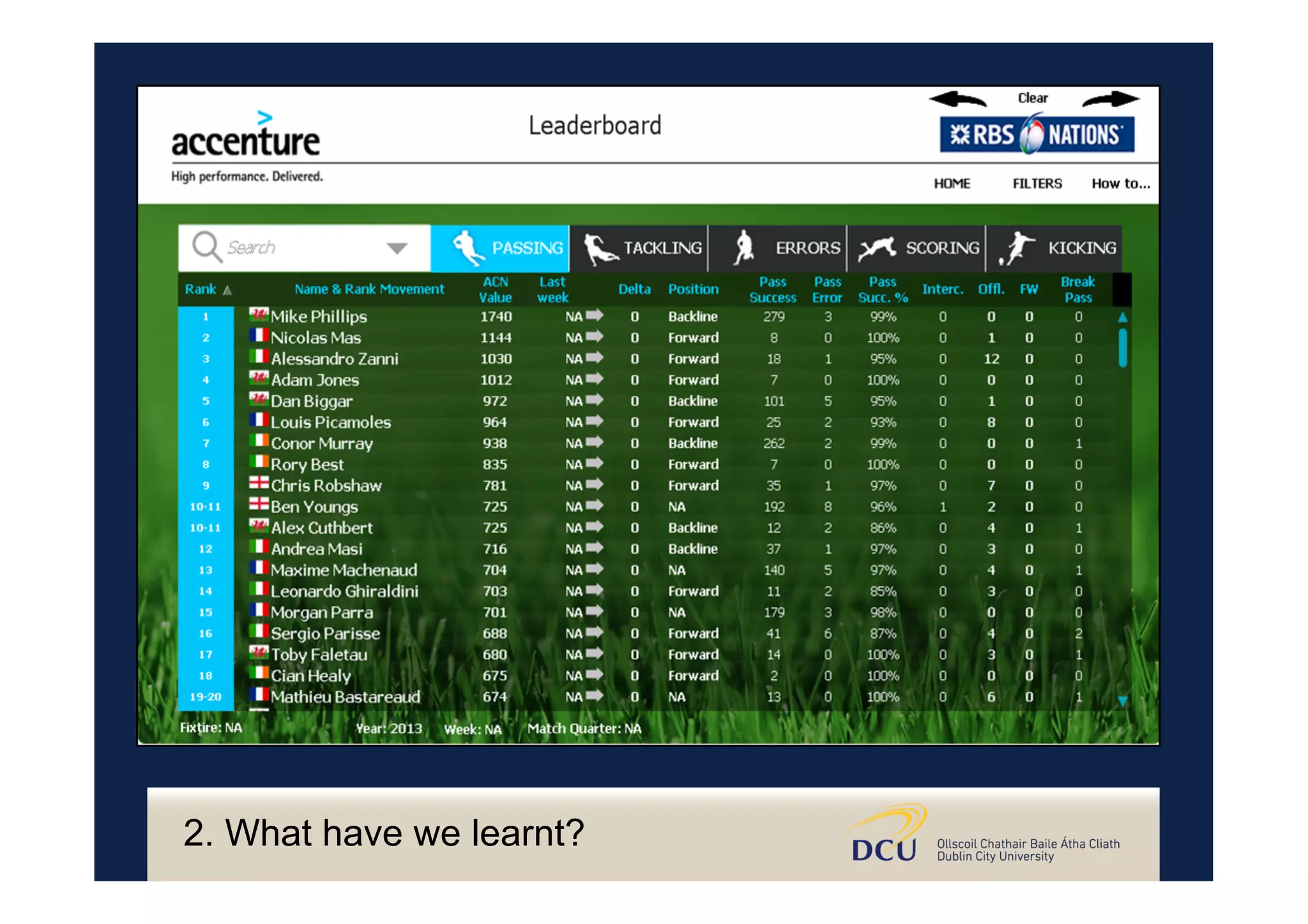Click the Accenture logo
This screenshot has height=924, width=1308.
coord(246,139)
